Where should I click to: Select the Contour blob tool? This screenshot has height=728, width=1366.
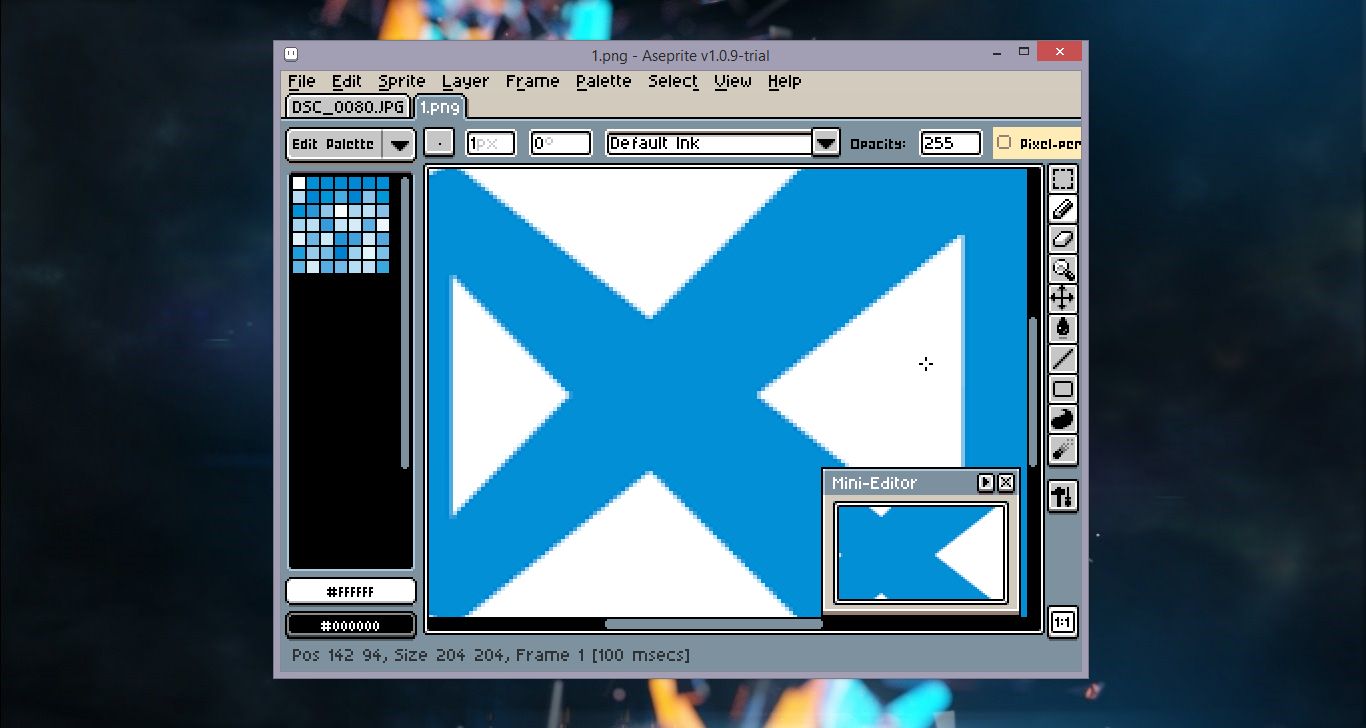click(1062, 419)
